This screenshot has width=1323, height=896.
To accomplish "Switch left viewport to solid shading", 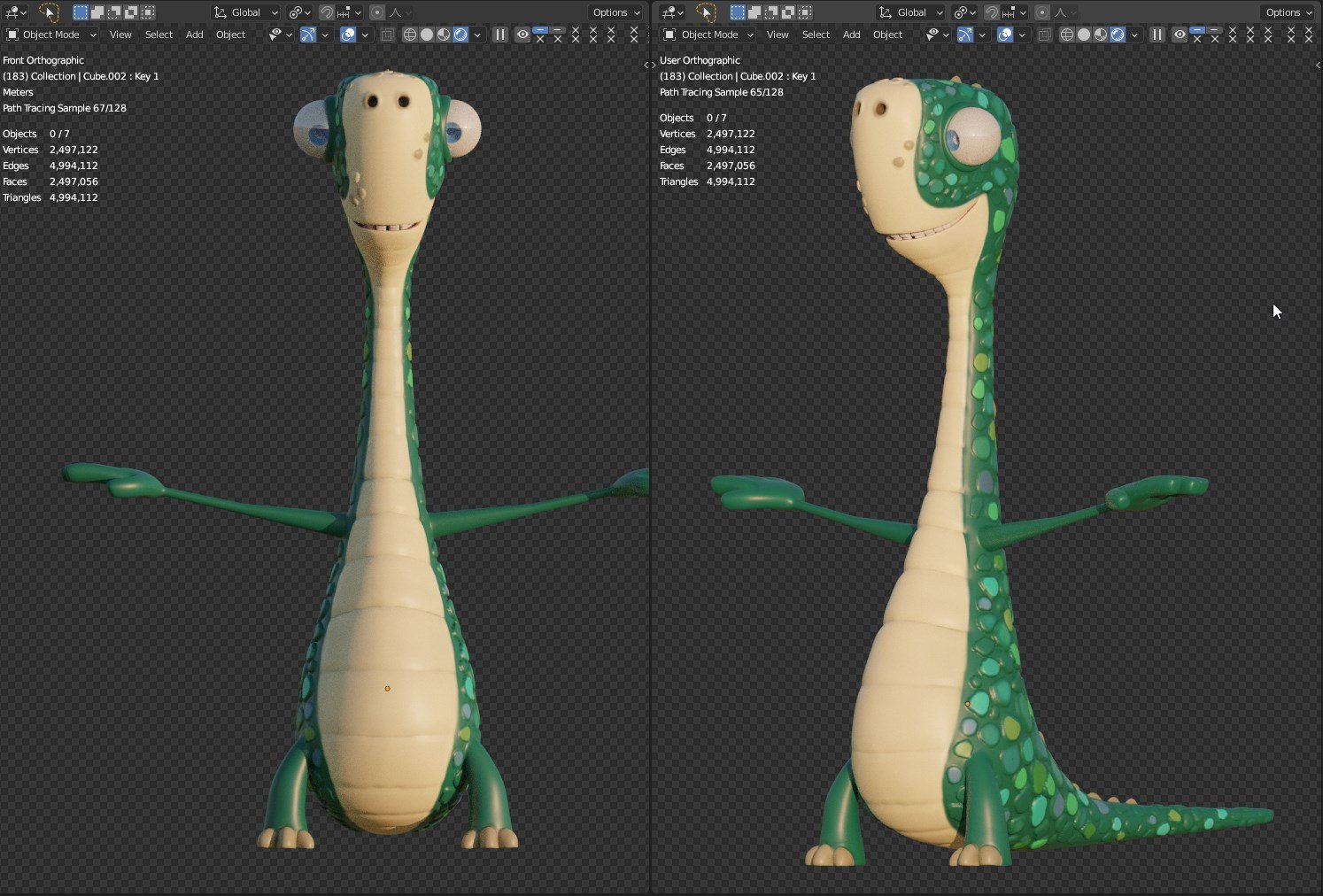I will click(x=427, y=35).
